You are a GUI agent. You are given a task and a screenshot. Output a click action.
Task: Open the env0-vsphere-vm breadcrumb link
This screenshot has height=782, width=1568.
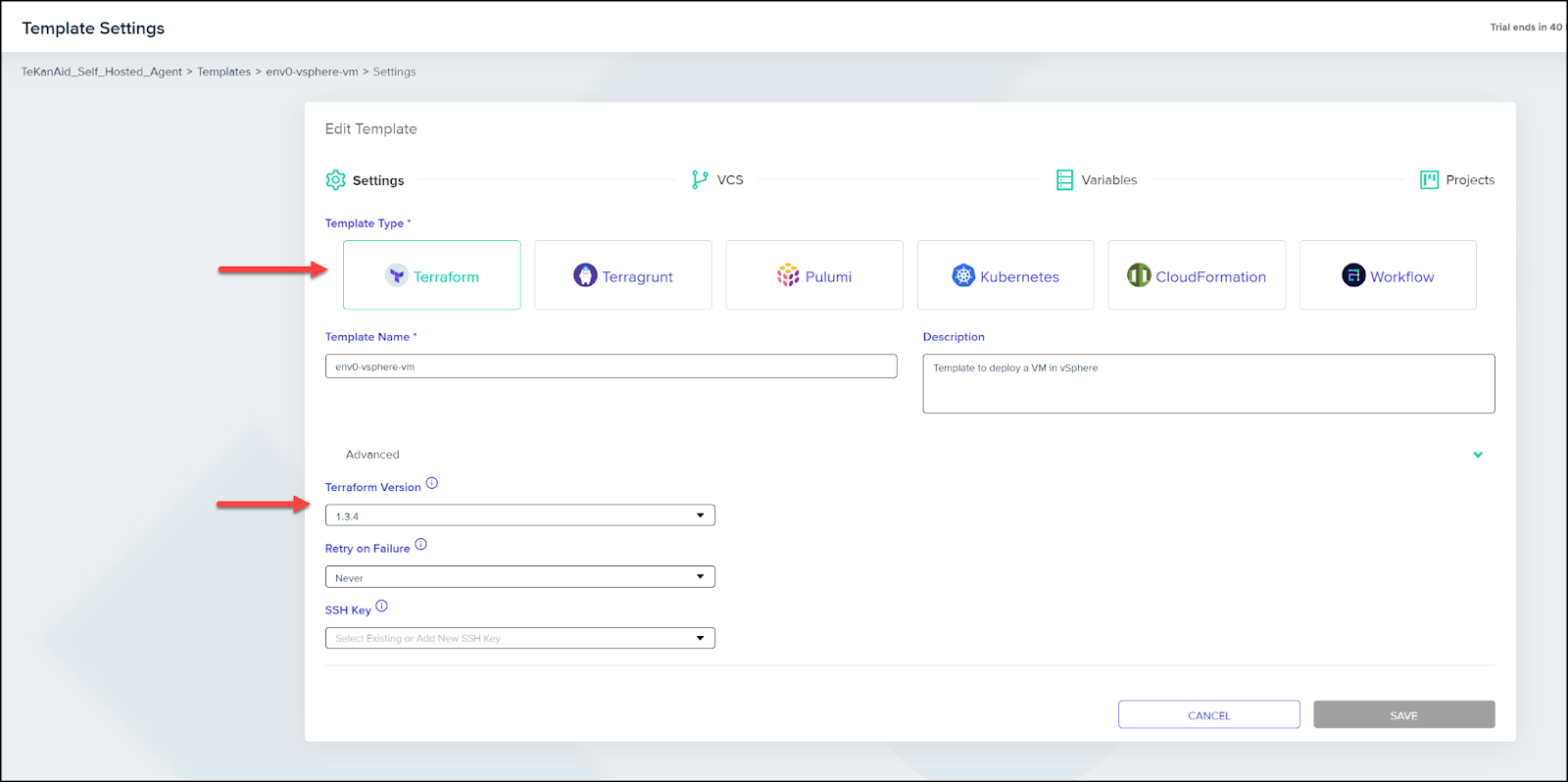313,72
